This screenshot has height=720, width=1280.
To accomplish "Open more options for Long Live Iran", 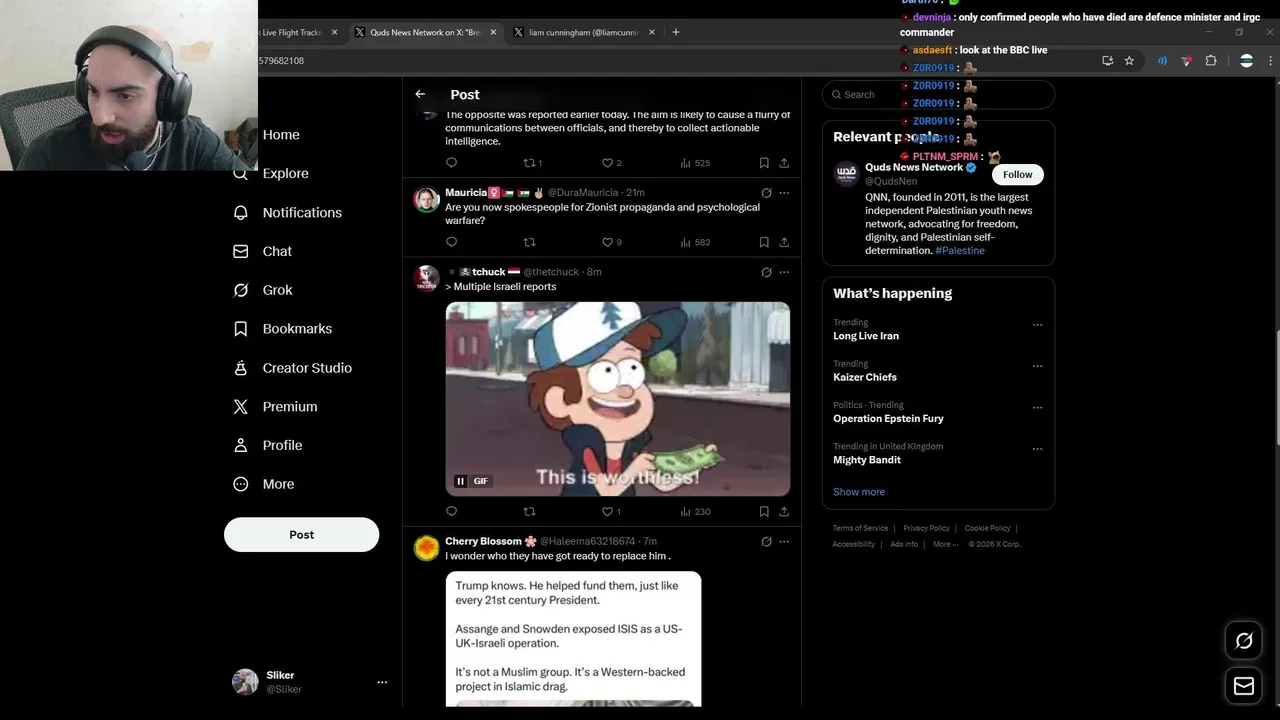I will [1037, 325].
